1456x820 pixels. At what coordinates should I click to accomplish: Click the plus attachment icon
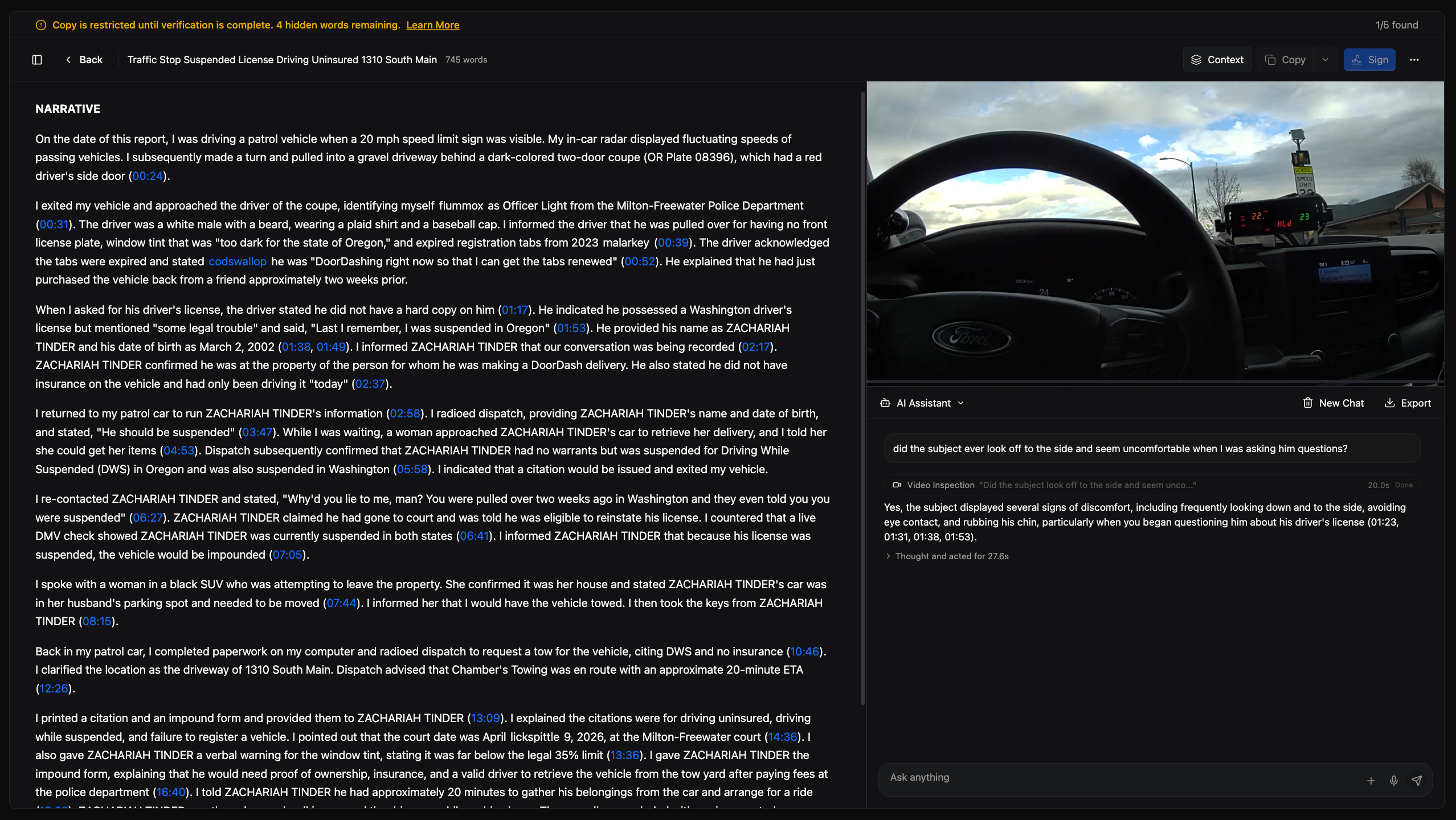pos(1371,781)
